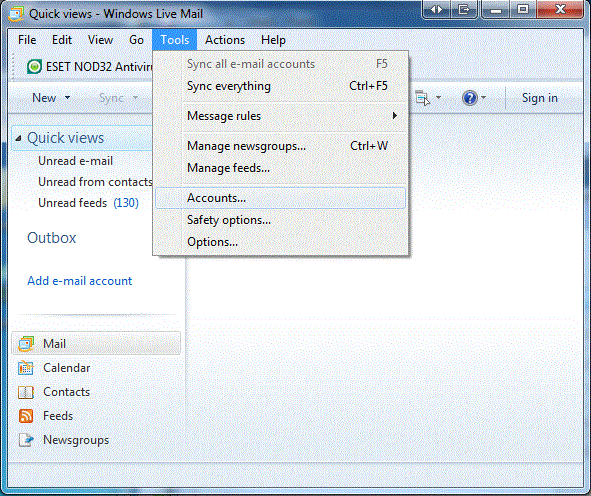Click the Calendar icon in sidebar
Image resolution: width=591 pixels, height=496 pixels.
(26, 368)
